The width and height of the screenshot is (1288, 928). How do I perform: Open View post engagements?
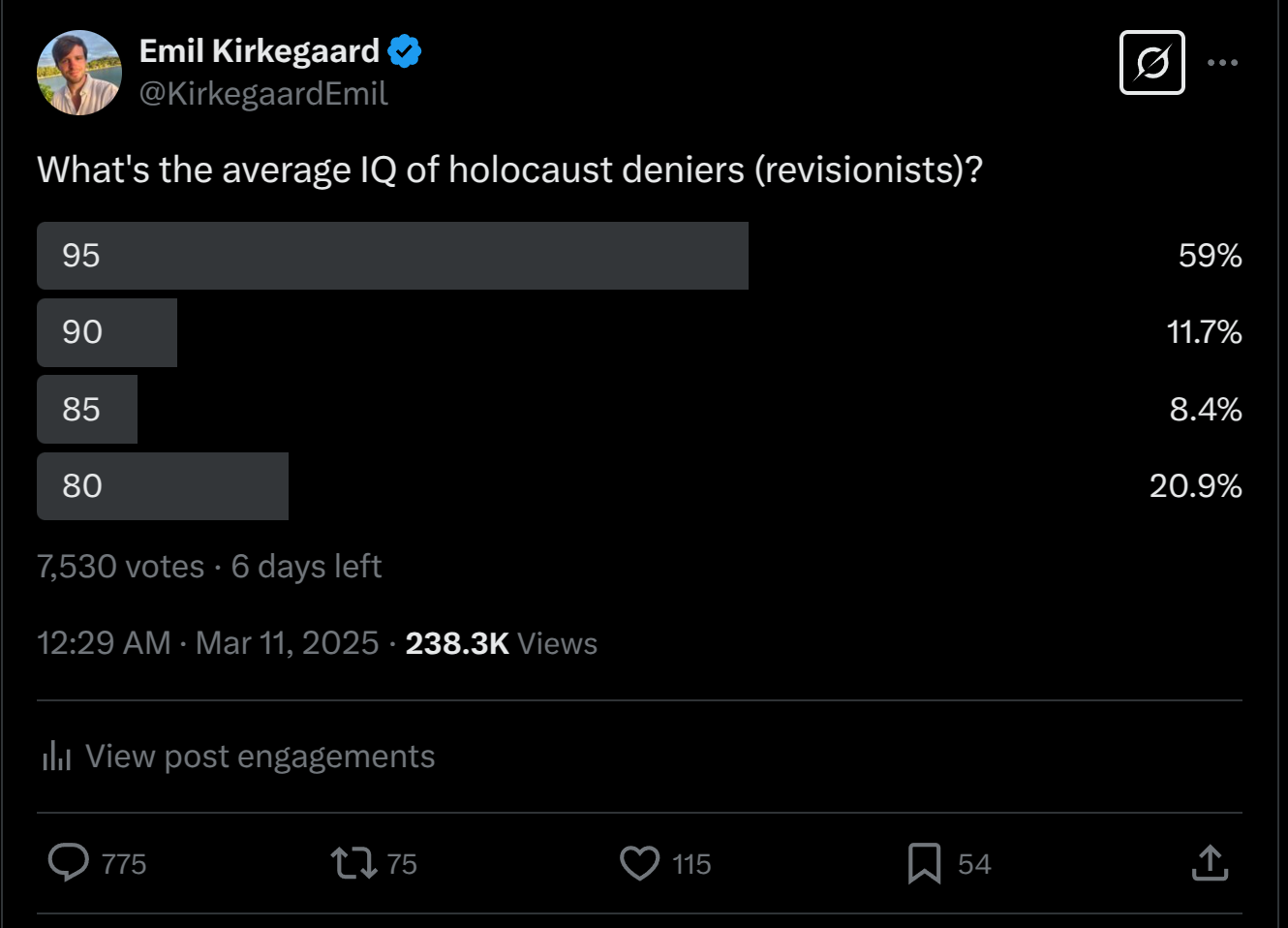pos(260,757)
